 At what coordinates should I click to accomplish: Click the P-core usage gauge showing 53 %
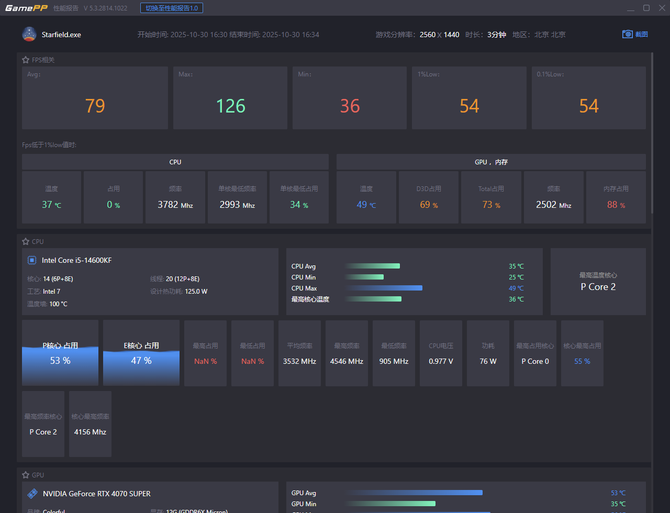pos(60,353)
